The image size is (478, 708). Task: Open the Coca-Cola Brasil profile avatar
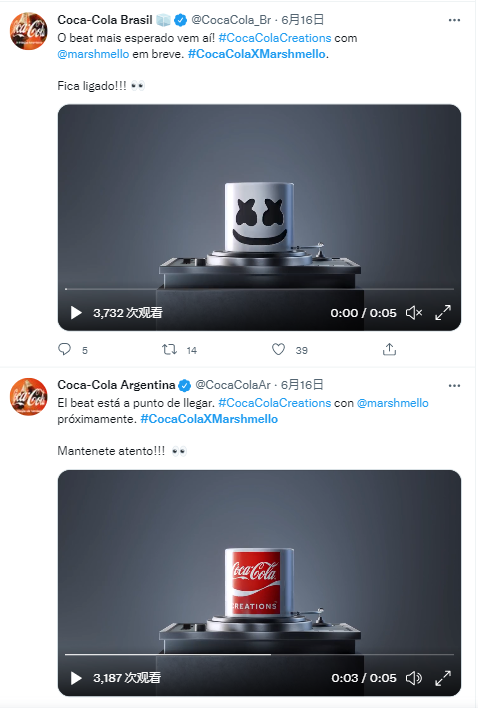[x=29, y=31]
